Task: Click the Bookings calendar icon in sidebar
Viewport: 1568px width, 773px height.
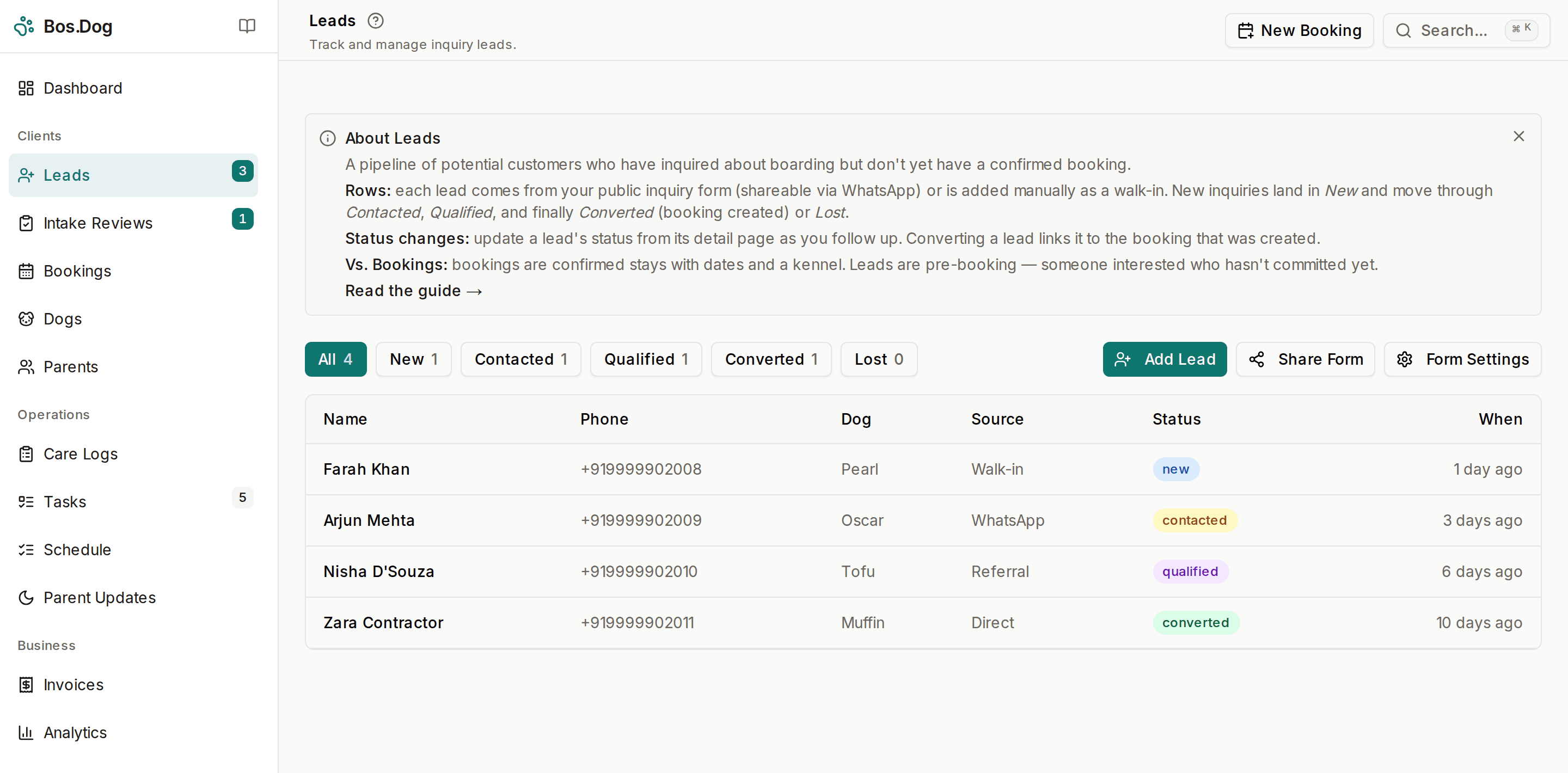Action: pos(26,272)
